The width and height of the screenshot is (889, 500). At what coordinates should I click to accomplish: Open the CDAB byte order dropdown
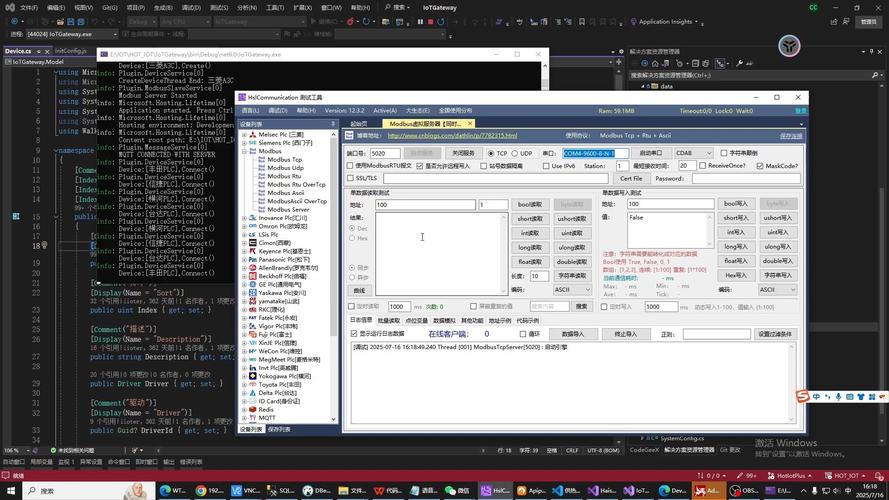tap(692, 153)
